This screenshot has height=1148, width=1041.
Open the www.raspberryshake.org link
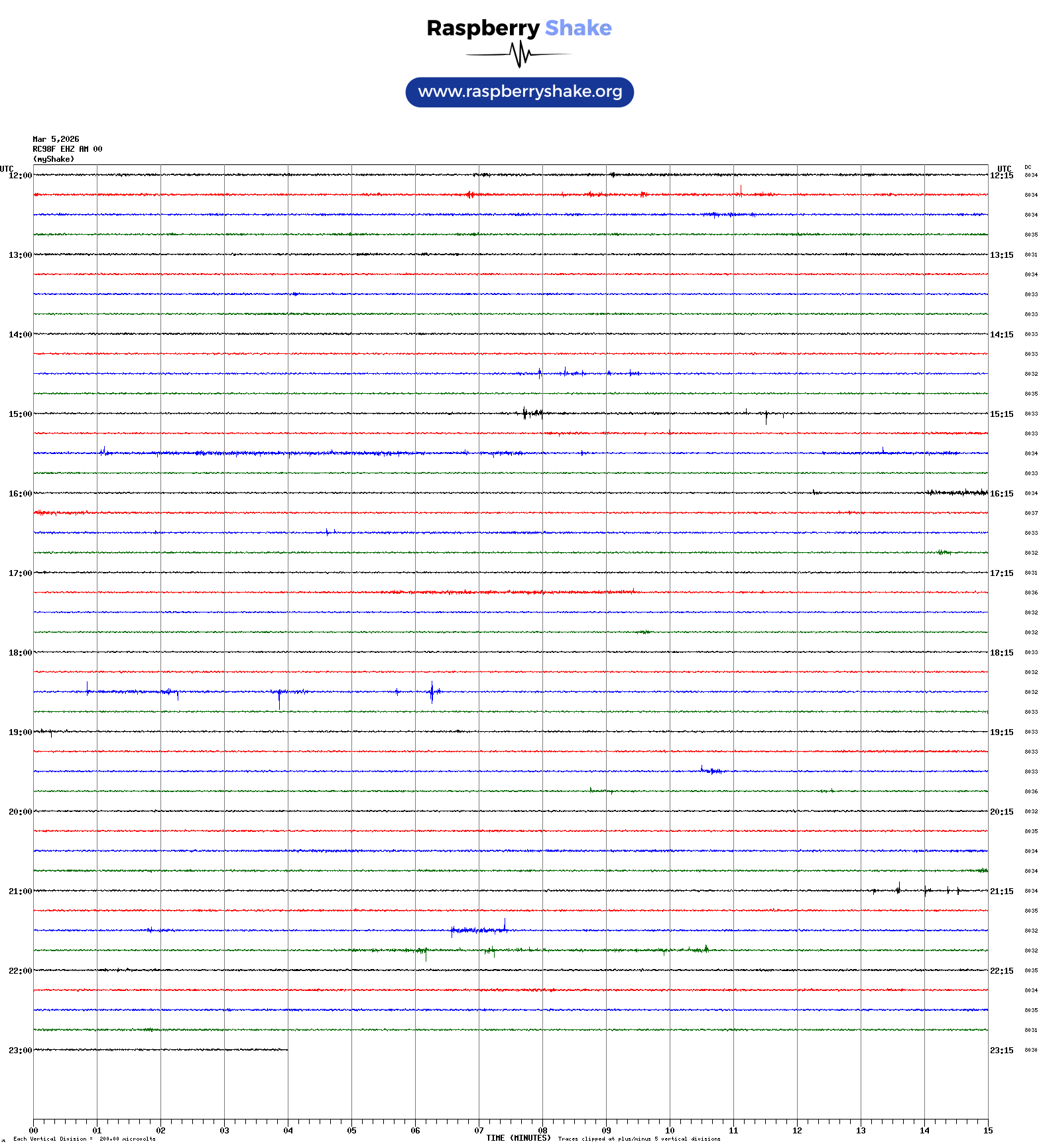click(520, 92)
